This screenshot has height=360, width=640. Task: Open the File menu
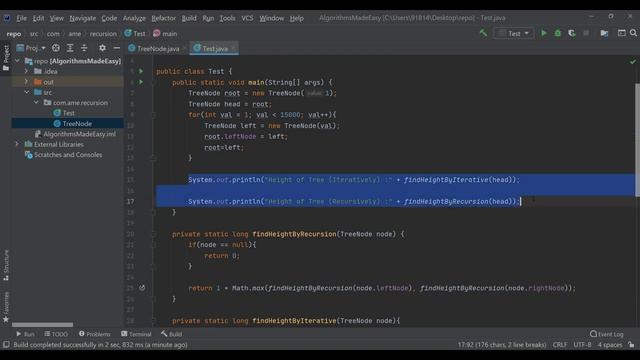point(21,18)
